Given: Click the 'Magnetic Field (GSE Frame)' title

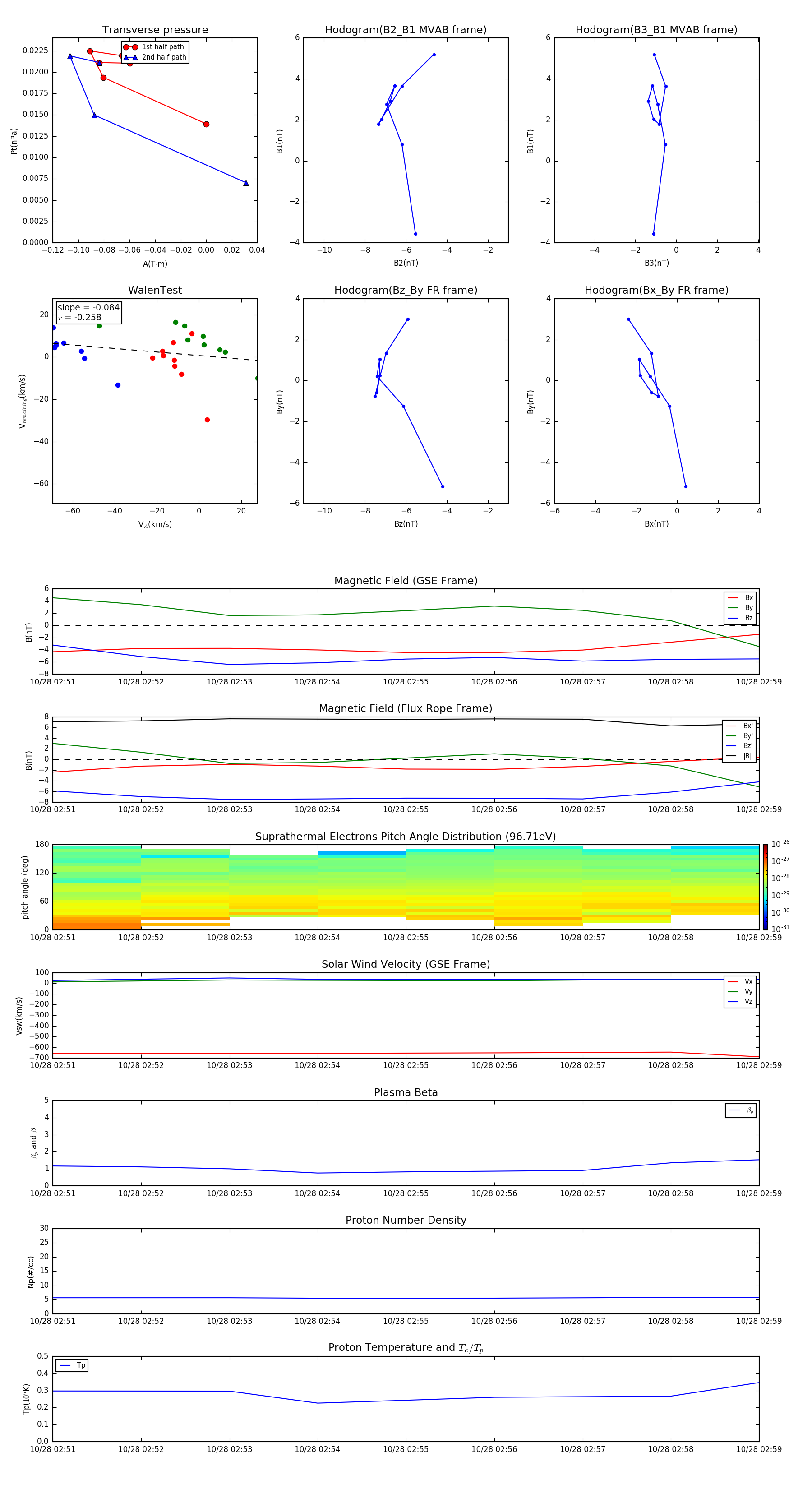Looking at the screenshot, I should [x=406, y=581].
